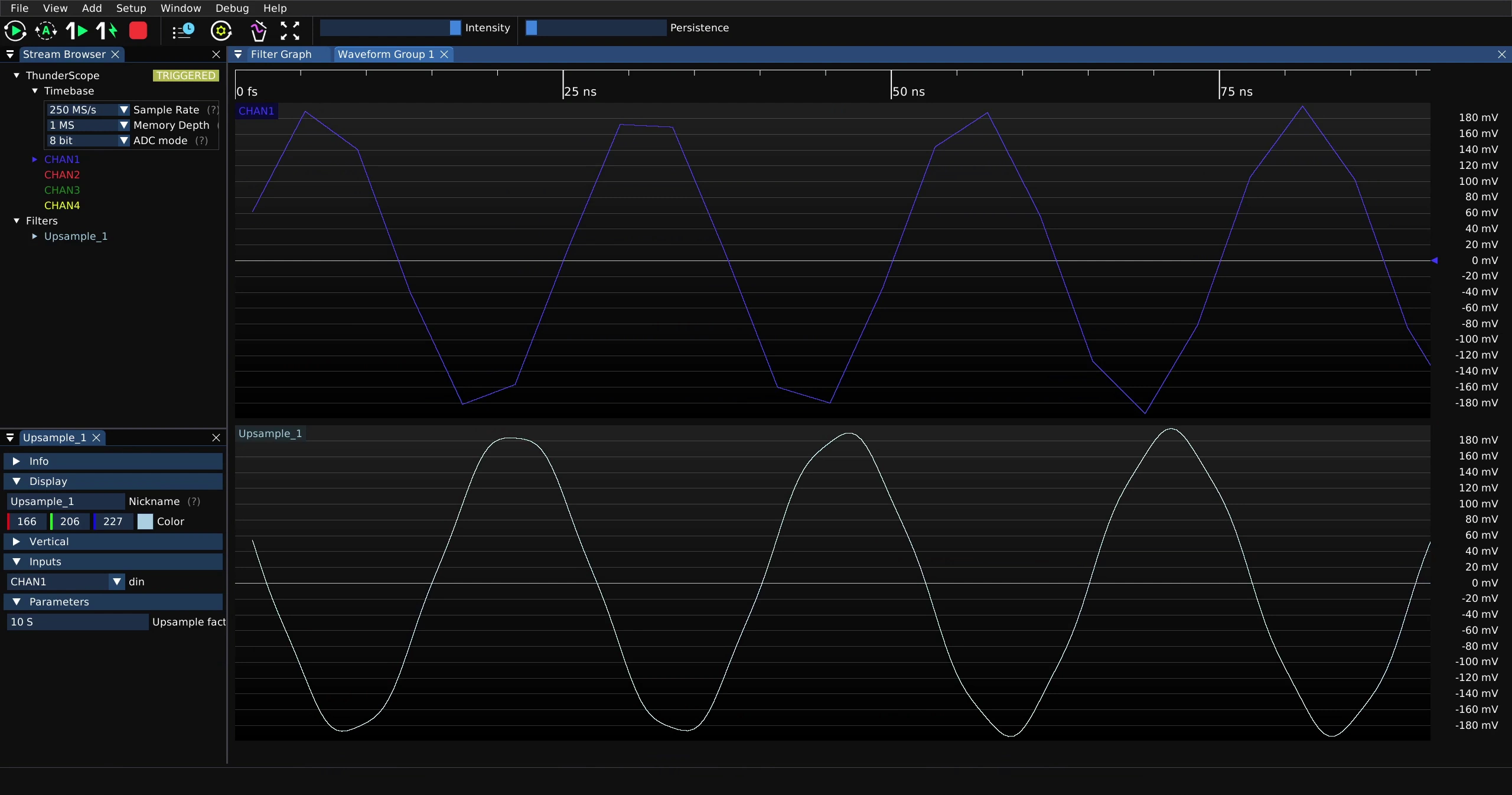Select CHAN2 in the stream browser
The width and height of the screenshot is (1512, 795).
pos(62,175)
